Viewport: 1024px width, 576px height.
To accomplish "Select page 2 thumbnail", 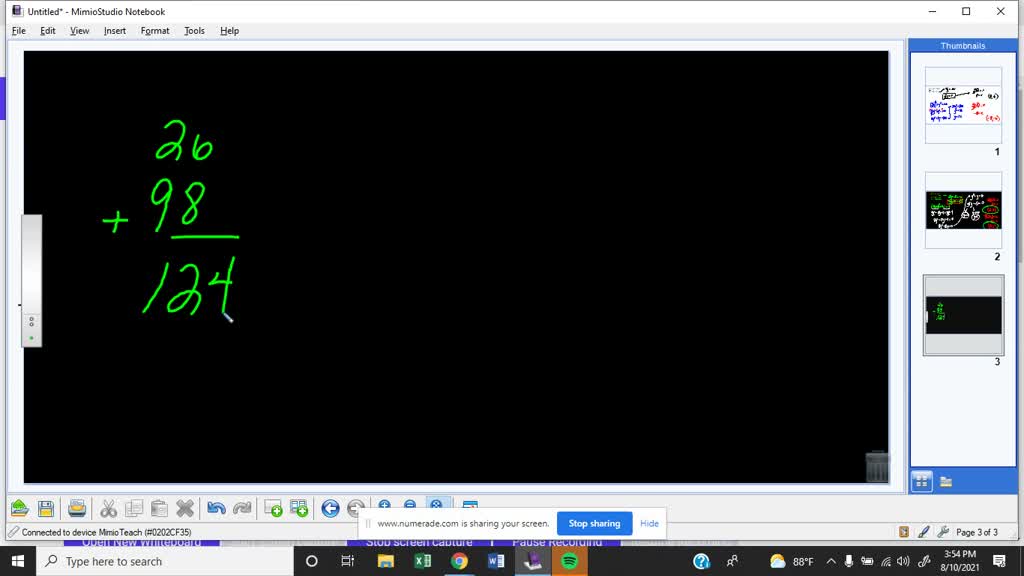I will (x=963, y=211).
